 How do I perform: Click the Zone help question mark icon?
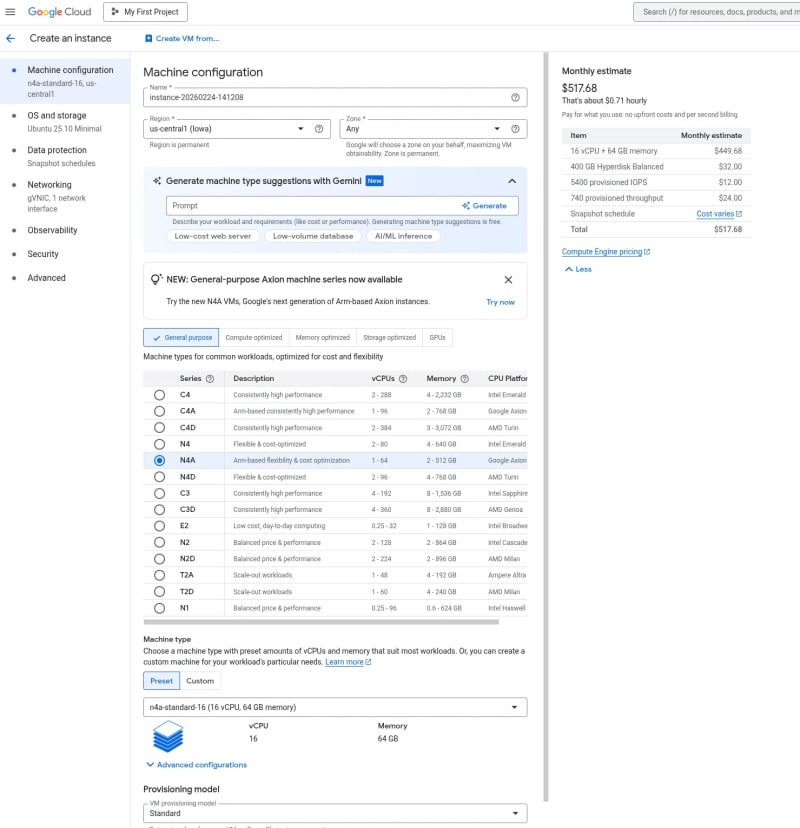pyautogui.click(x=515, y=129)
